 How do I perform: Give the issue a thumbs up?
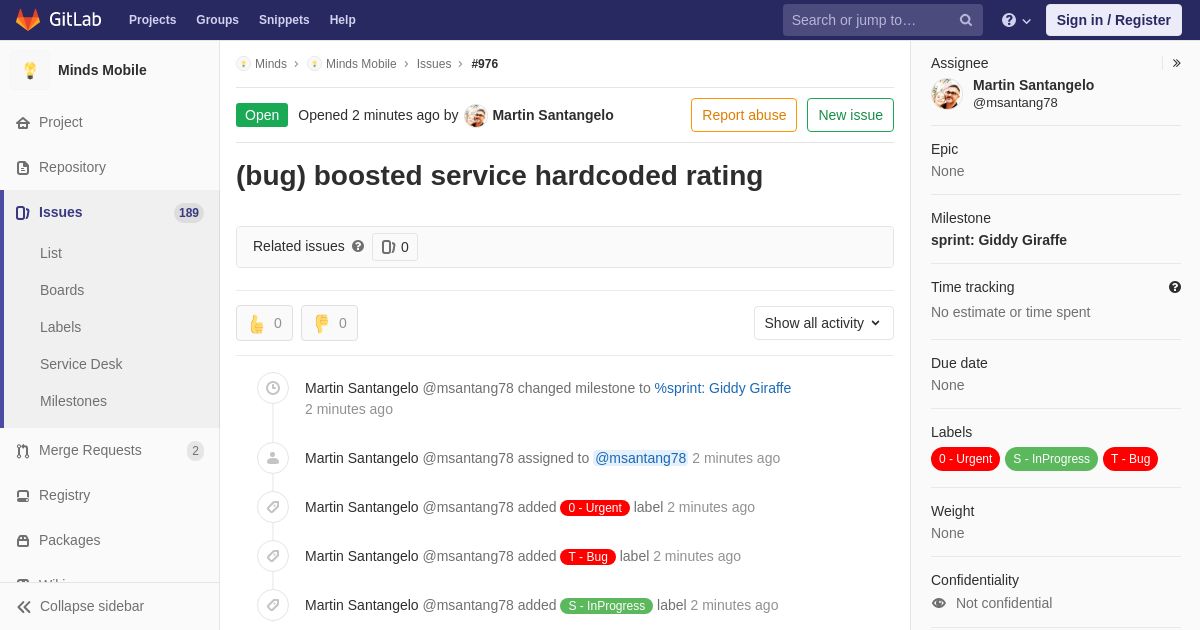264,323
